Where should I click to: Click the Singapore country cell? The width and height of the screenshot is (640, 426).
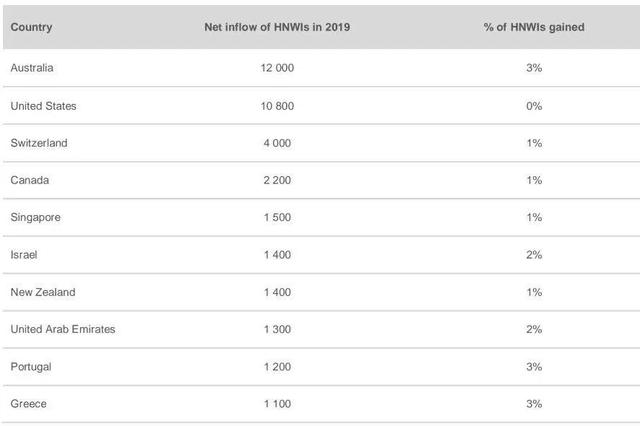coord(36,218)
